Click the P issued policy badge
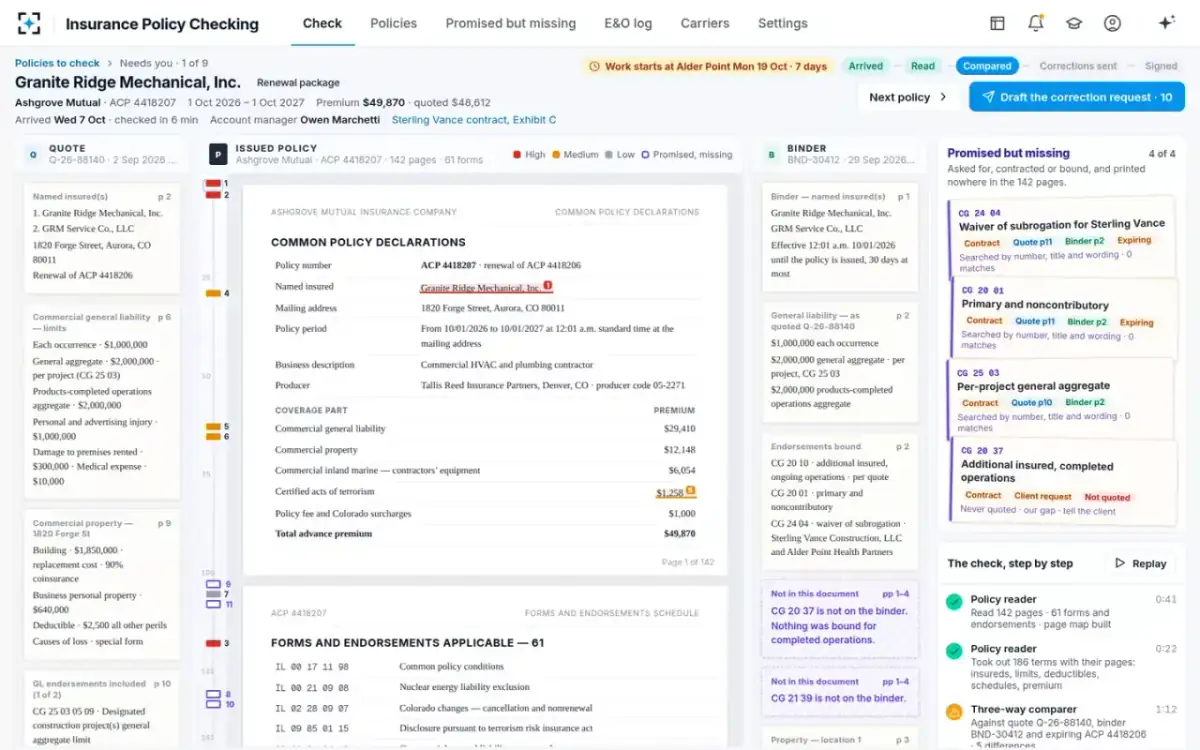The image size is (1200, 750). pyautogui.click(x=218, y=154)
